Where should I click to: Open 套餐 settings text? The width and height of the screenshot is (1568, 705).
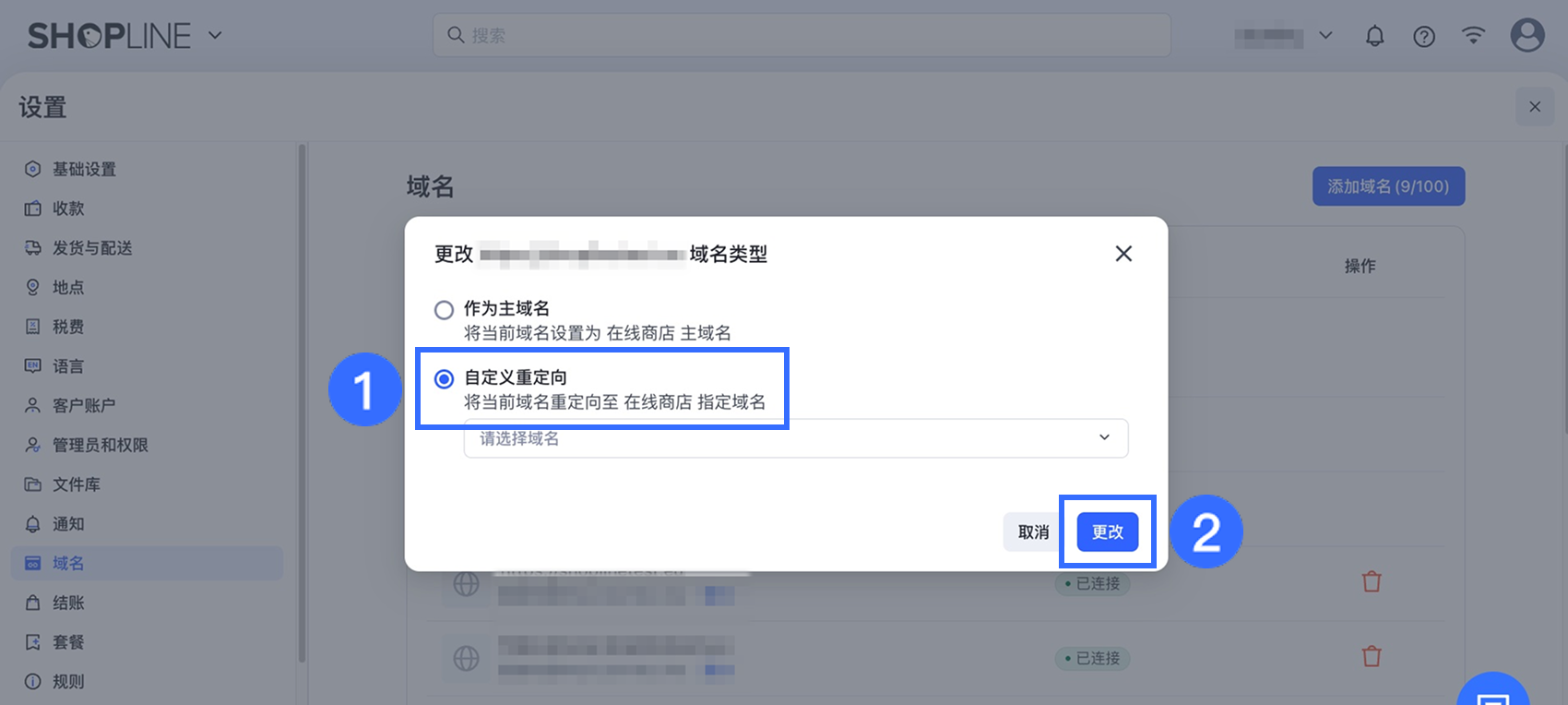coord(68,642)
